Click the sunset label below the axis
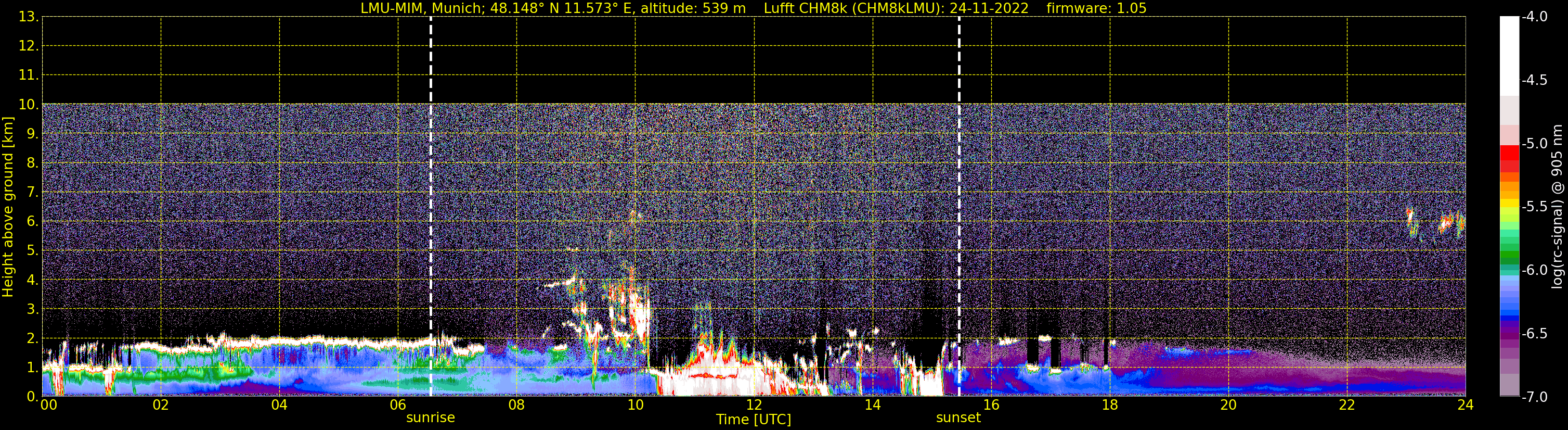The height and width of the screenshot is (430, 1568). (x=958, y=418)
